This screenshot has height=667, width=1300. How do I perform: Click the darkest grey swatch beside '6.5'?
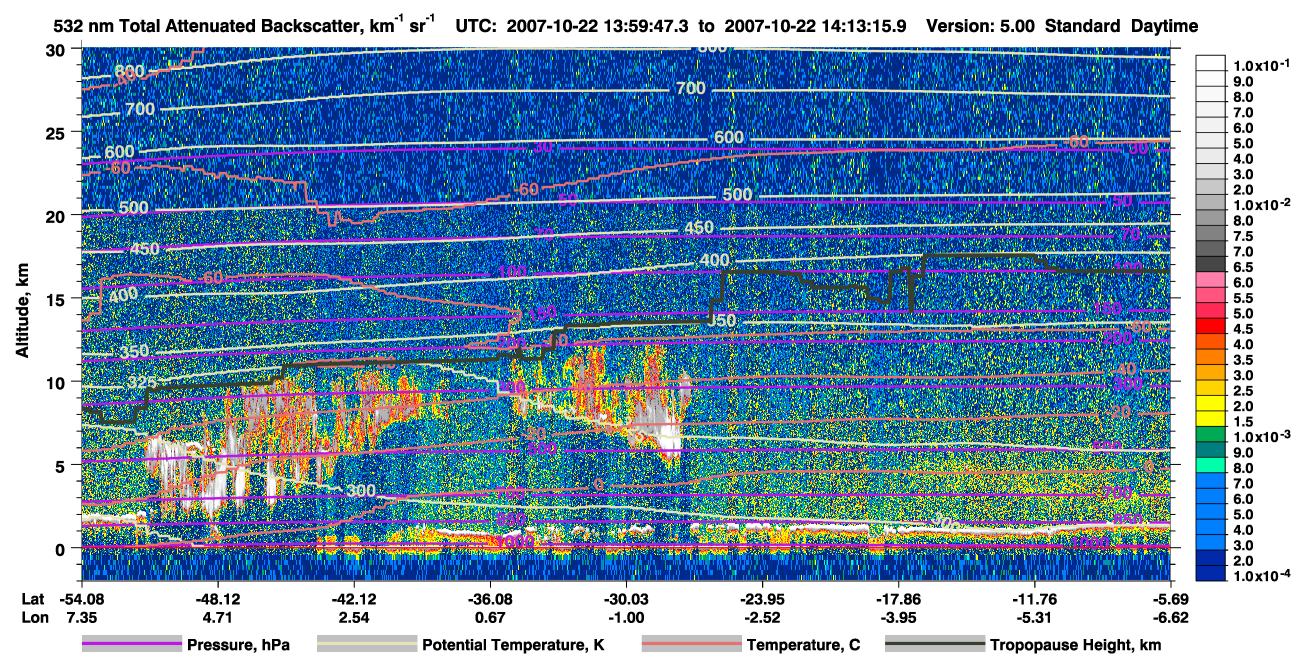[1213, 262]
